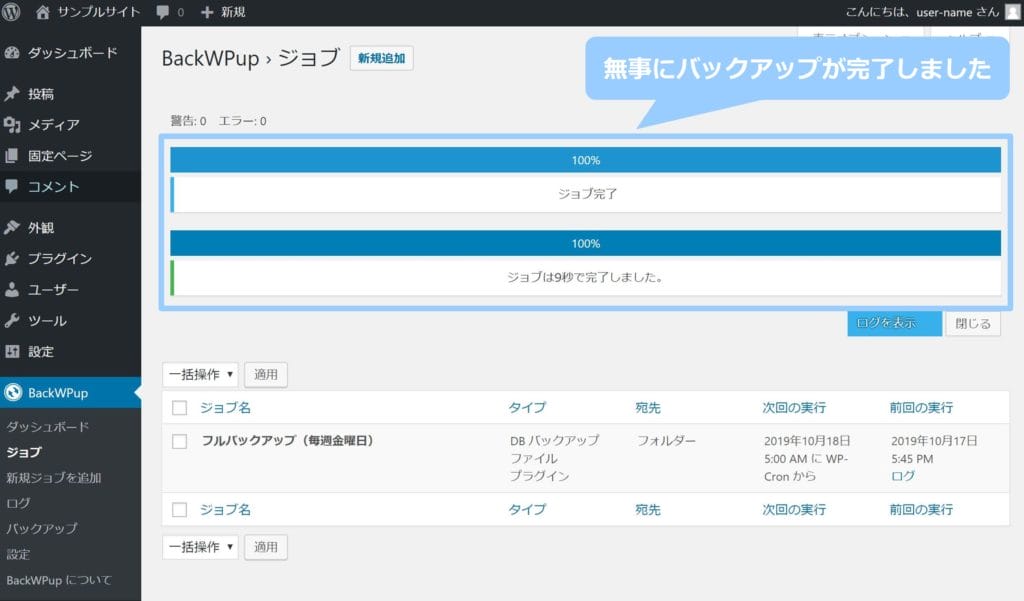Image resolution: width=1024 pixels, height=601 pixels.
Task: Sort by タイプ header column
Action: coord(527,408)
